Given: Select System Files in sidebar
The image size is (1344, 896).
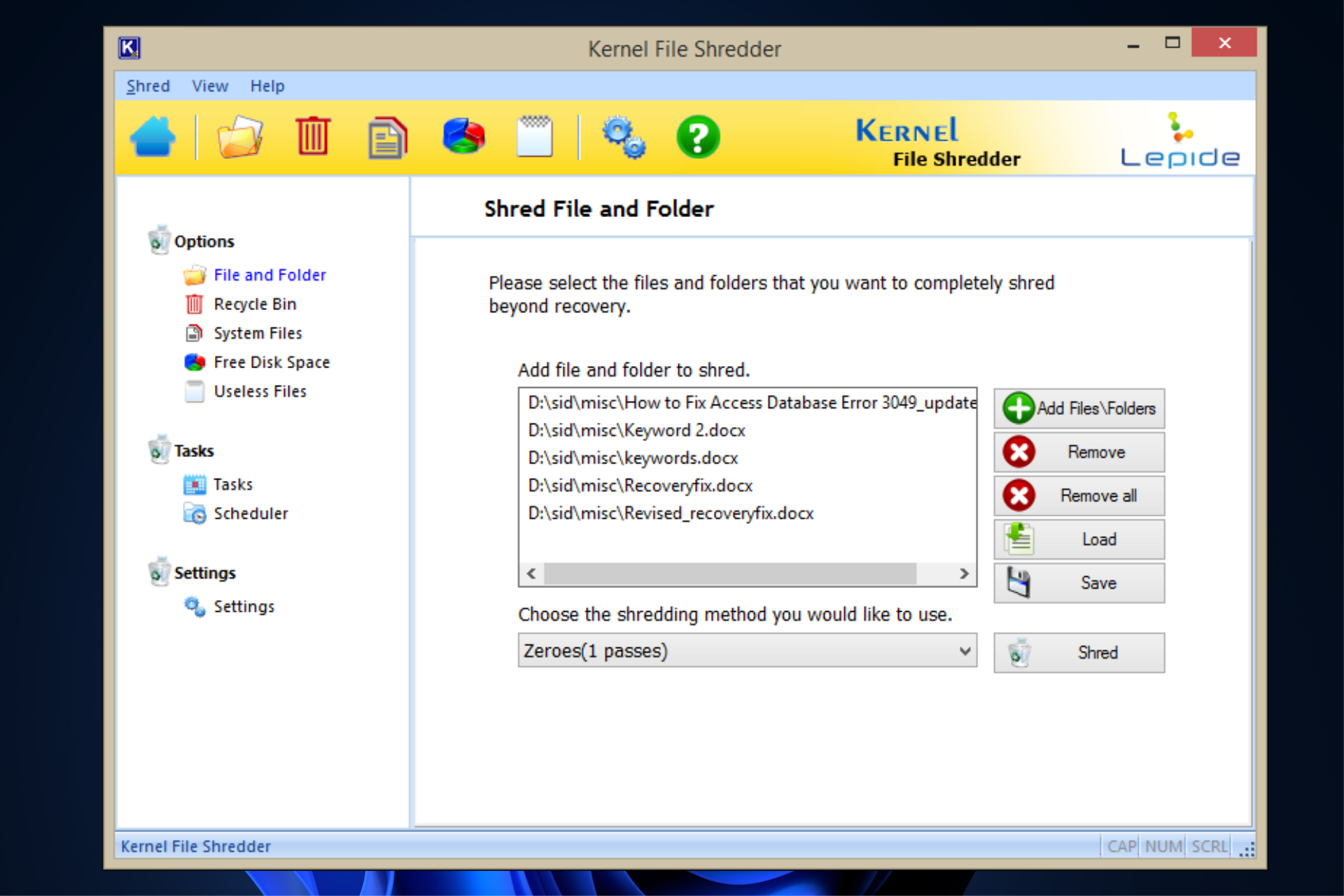Looking at the screenshot, I should click(258, 333).
